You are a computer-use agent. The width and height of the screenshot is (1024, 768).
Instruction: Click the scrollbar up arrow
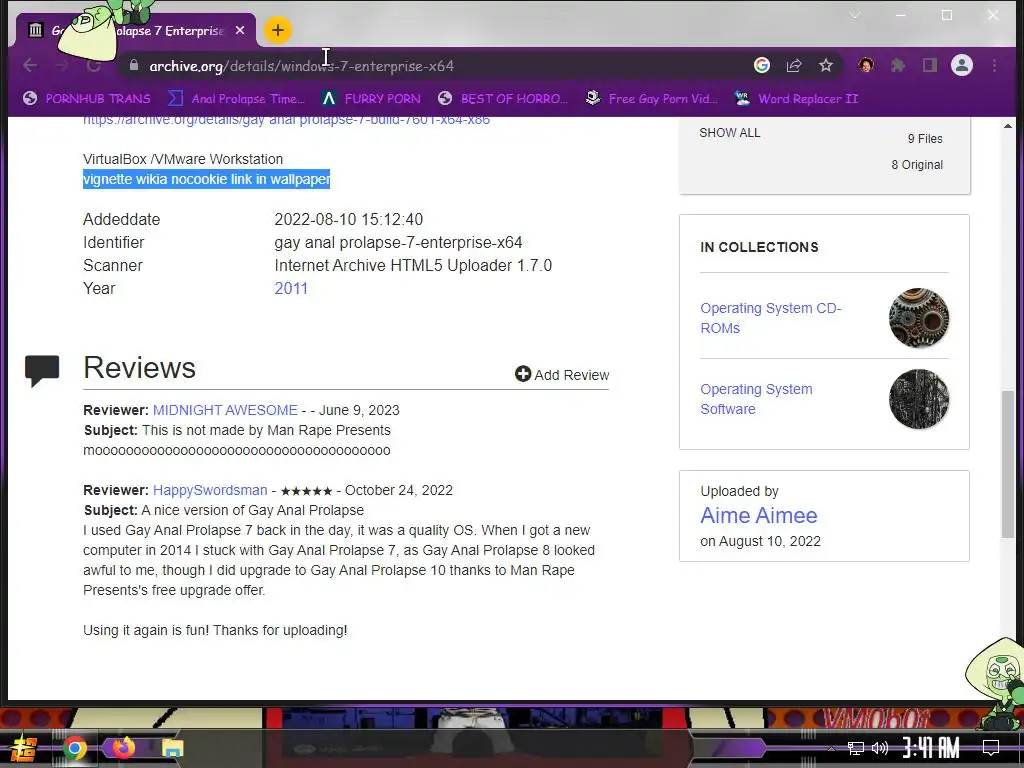[x=1008, y=125]
